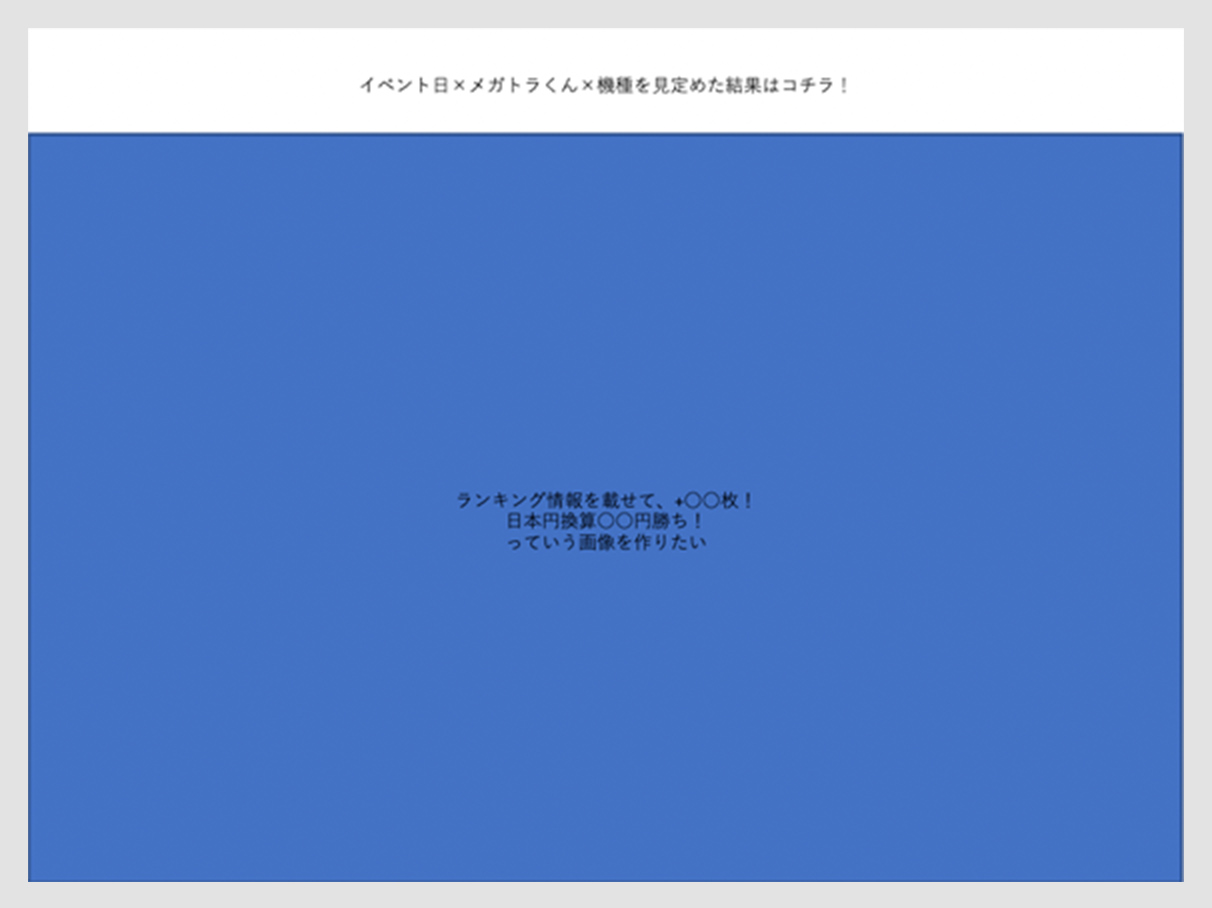The height and width of the screenshot is (908, 1212).
Task: Click the gray margin outside the slide
Action: tap(12, 450)
